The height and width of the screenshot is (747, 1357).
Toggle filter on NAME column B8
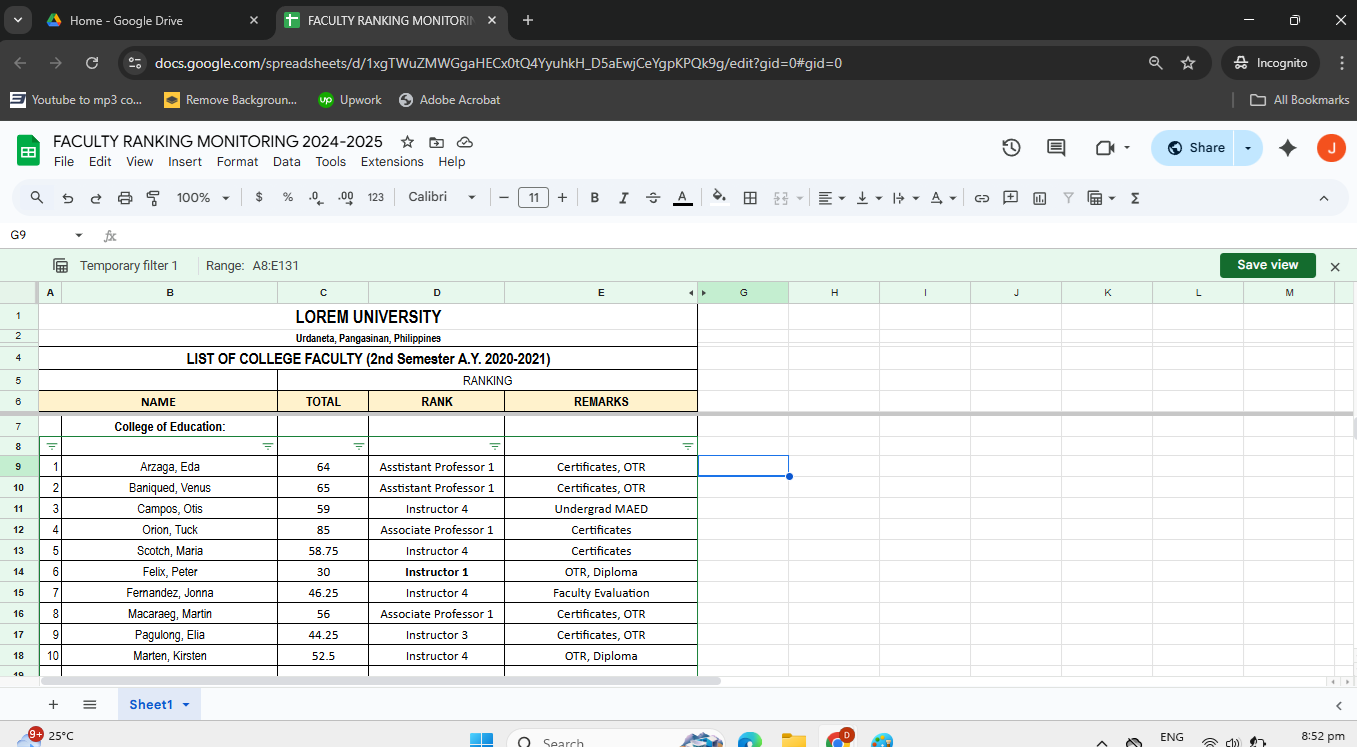268,446
